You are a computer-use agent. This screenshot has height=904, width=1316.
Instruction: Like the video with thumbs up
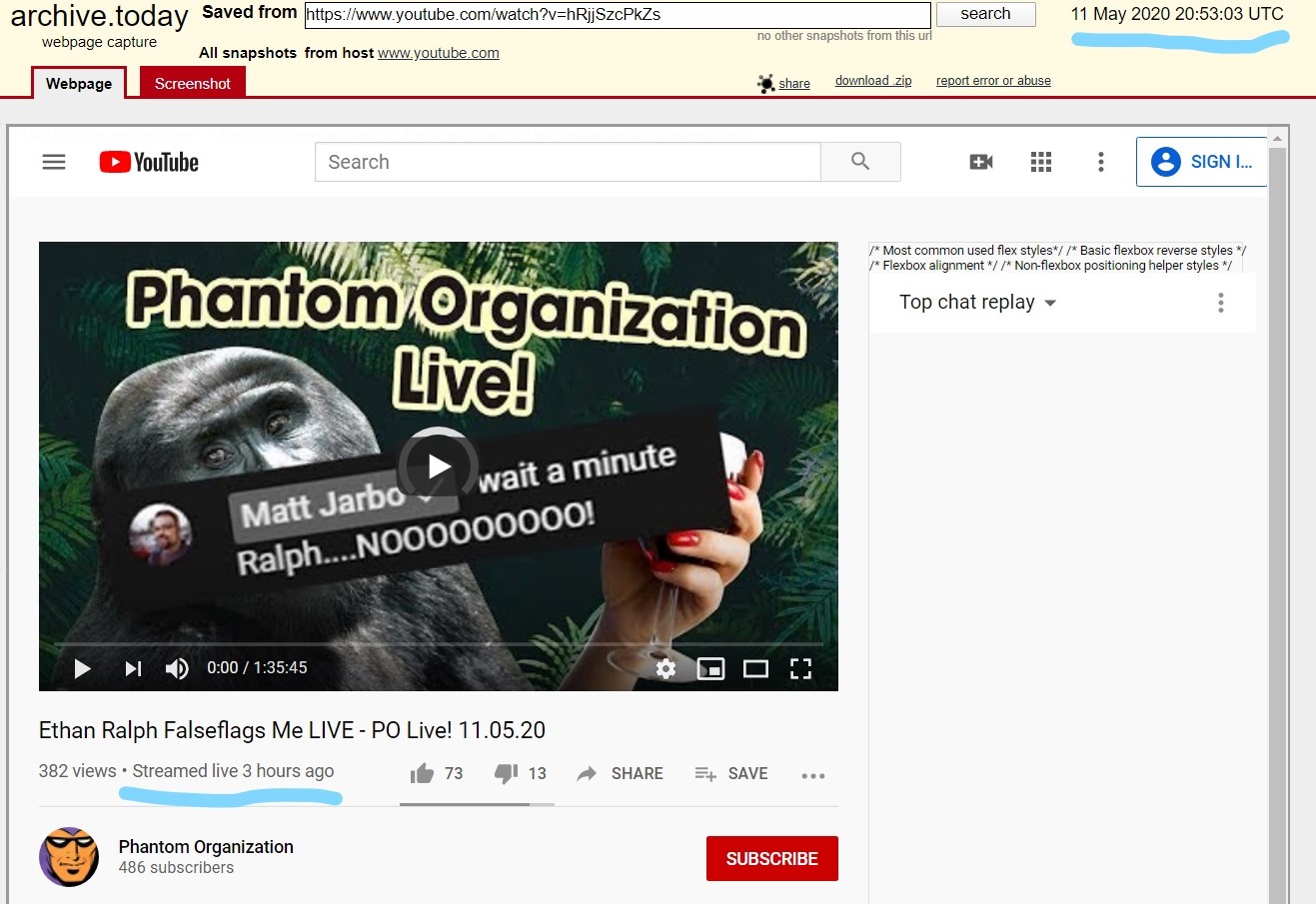coord(437,773)
